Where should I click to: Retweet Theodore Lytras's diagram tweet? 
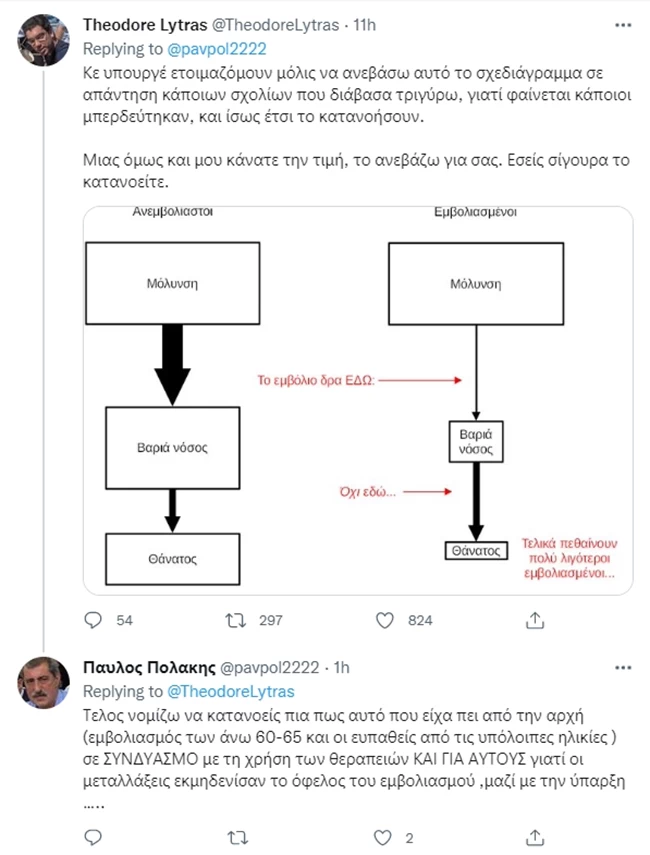(236, 620)
